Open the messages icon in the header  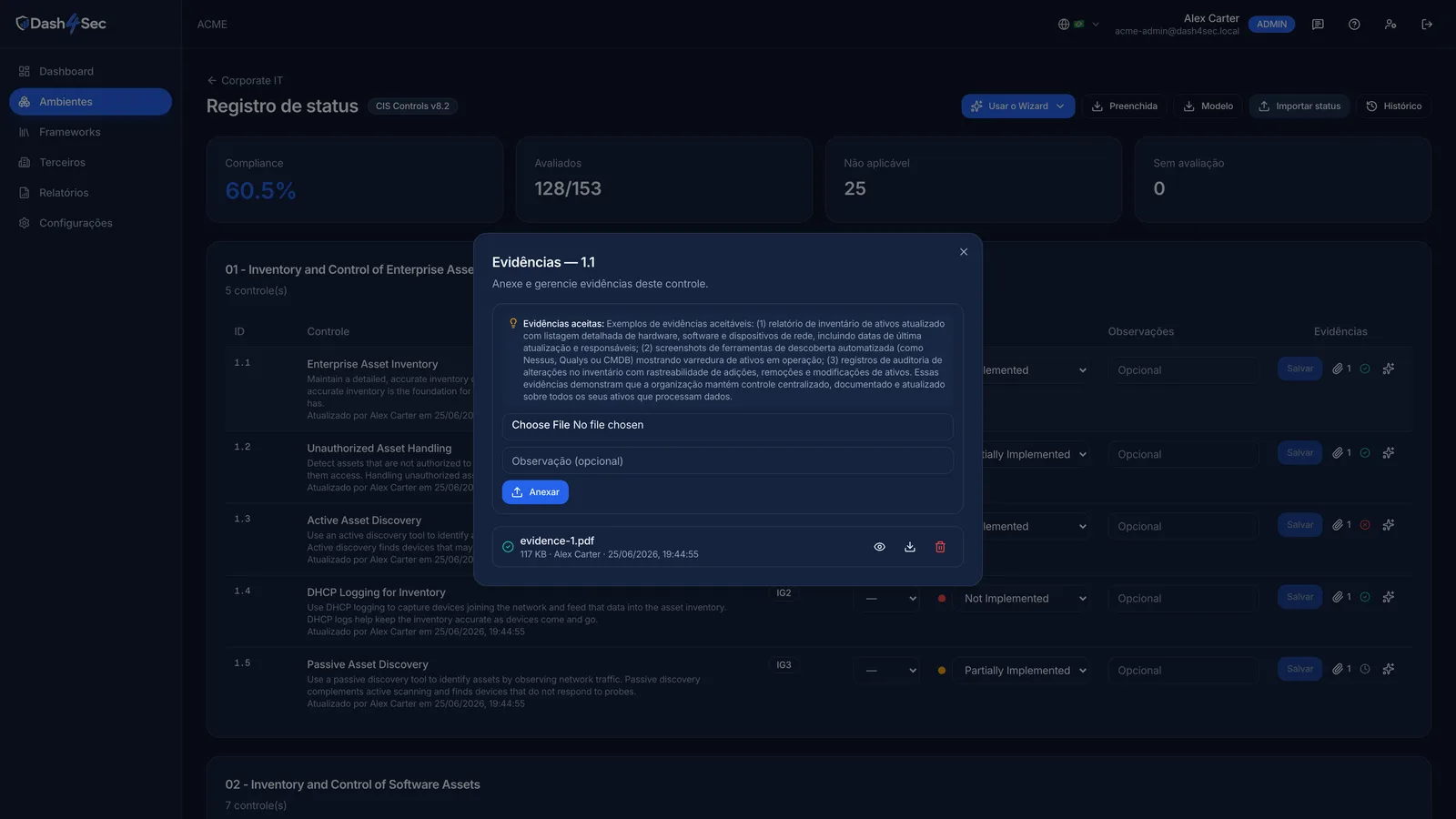[x=1318, y=25]
